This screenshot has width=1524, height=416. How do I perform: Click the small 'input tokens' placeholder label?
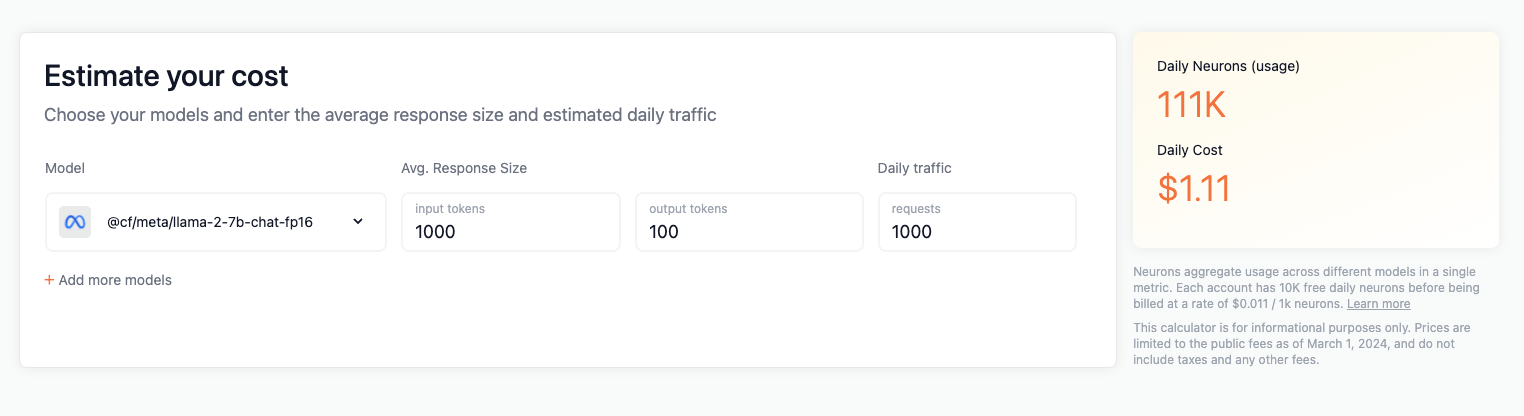[x=450, y=209]
